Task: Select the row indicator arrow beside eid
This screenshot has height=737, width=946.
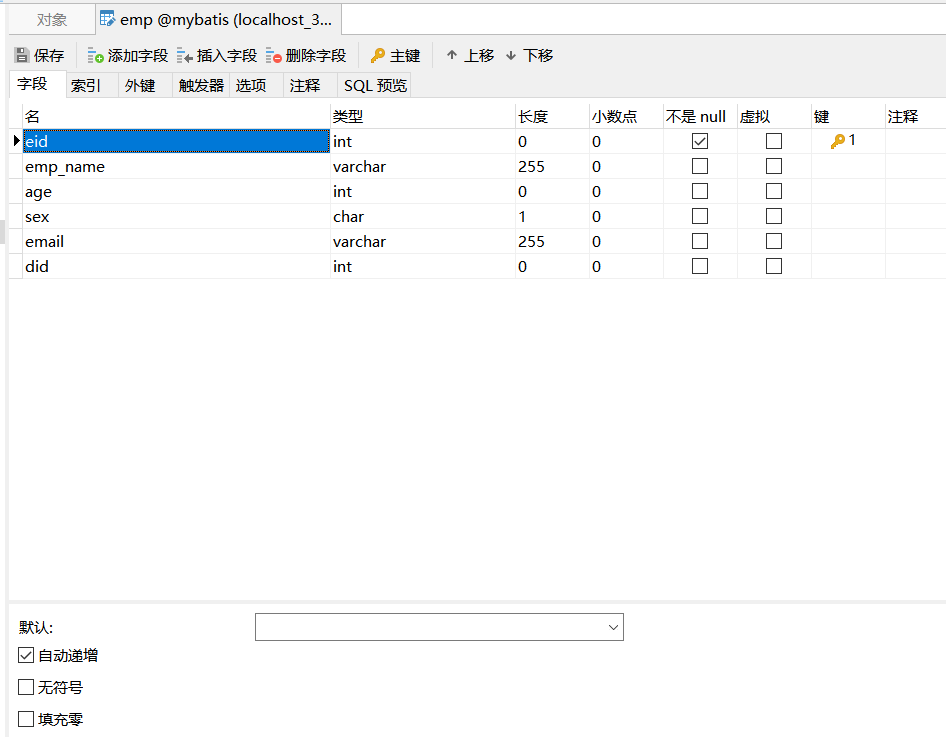Action: 16,141
